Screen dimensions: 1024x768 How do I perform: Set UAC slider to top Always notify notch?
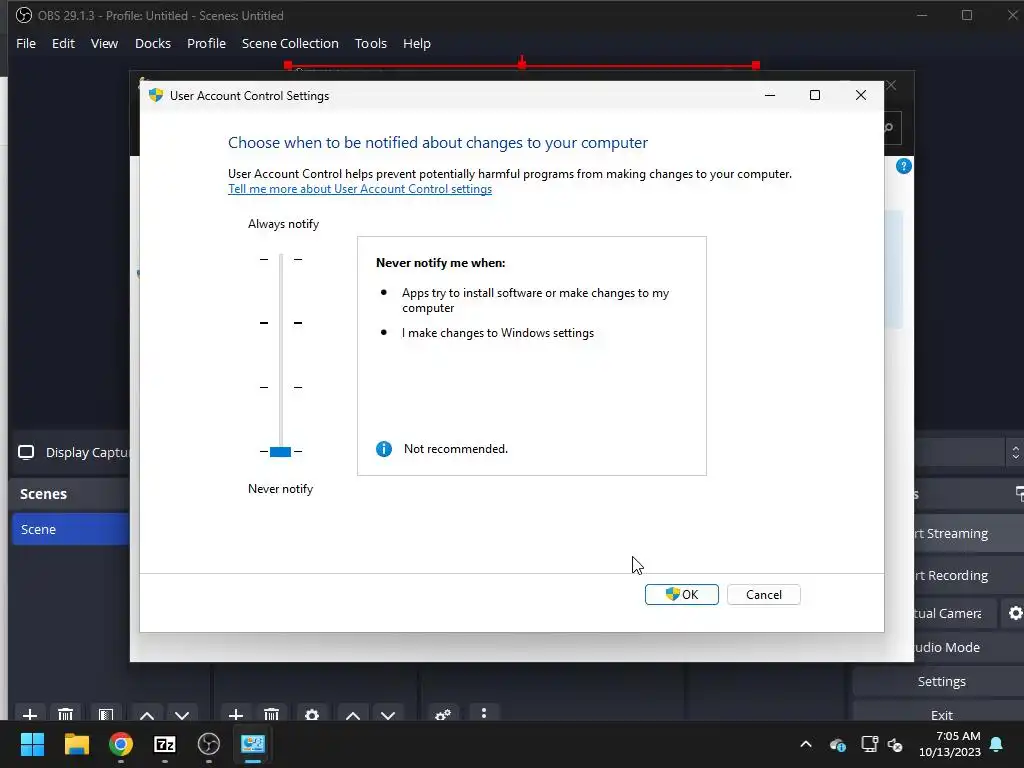click(281, 259)
